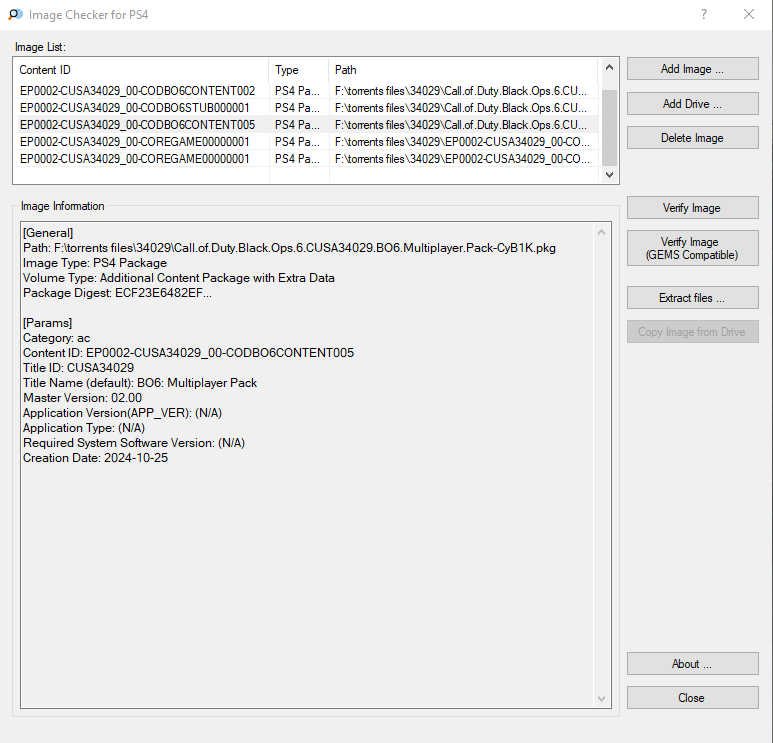Click the Title ID: CUSA34029 line
The image size is (773, 743).
tap(78, 368)
